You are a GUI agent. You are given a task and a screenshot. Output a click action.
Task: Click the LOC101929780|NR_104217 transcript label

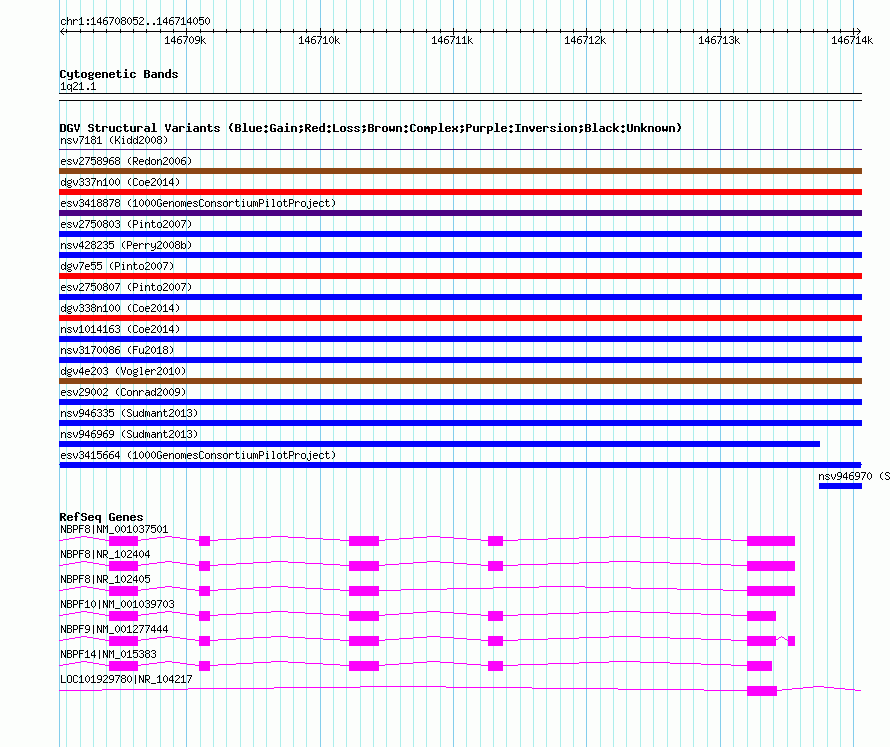126,679
